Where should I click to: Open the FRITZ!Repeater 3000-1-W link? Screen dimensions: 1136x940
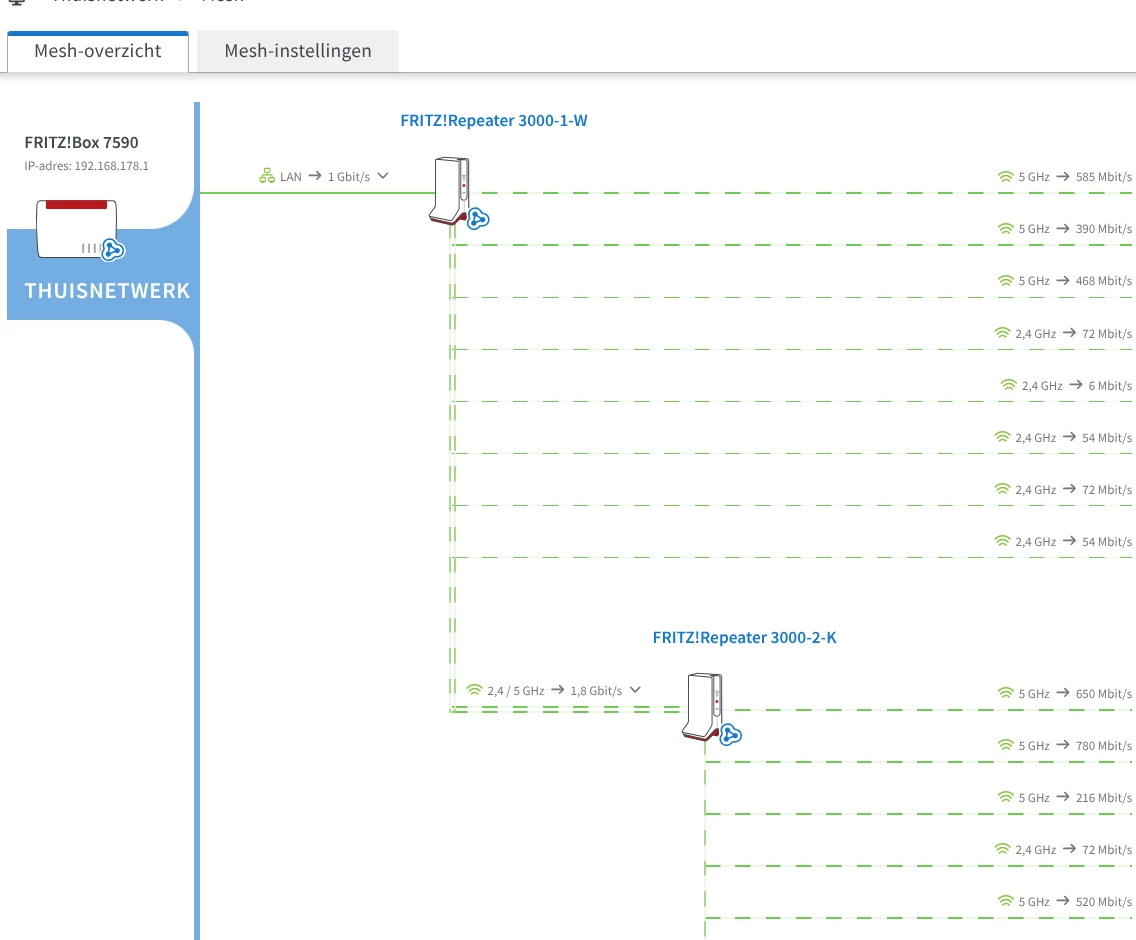pyautogui.click(x=494, y=120)
